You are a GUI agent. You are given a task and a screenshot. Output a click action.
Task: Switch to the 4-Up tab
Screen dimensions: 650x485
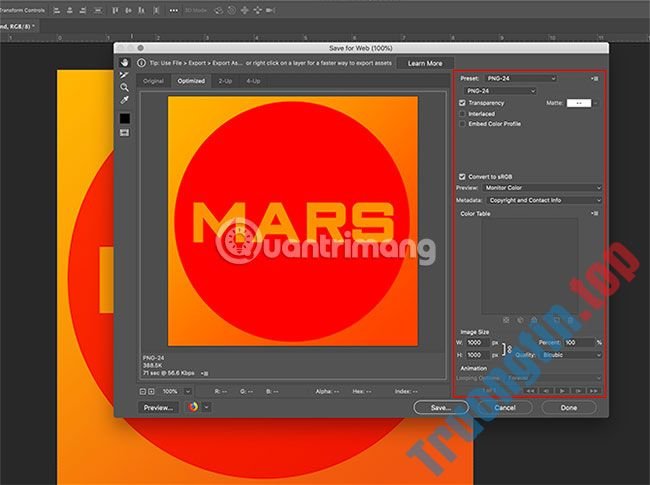[x=253, y=81]
